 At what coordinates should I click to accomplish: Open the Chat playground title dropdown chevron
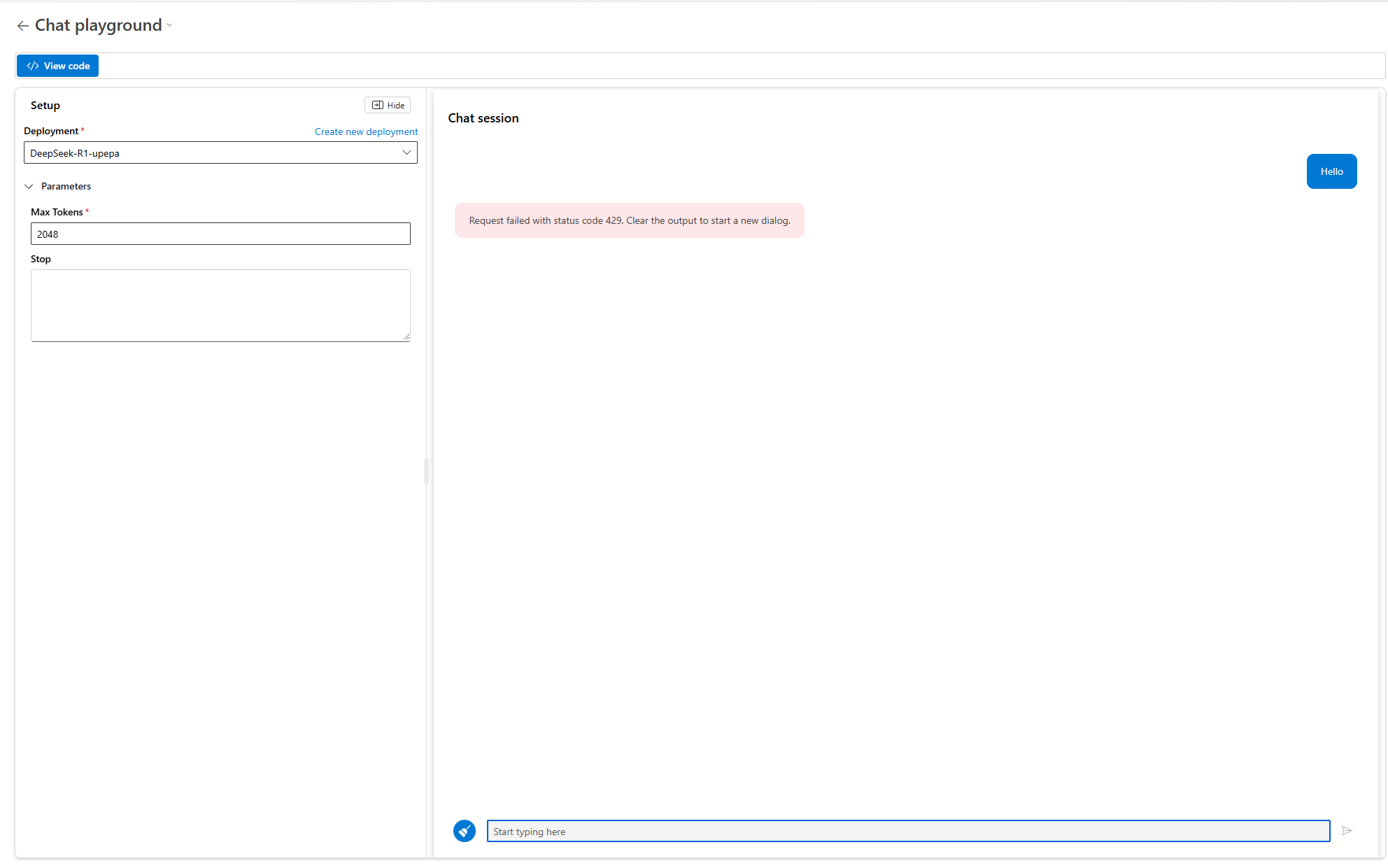tap(169, 25)
